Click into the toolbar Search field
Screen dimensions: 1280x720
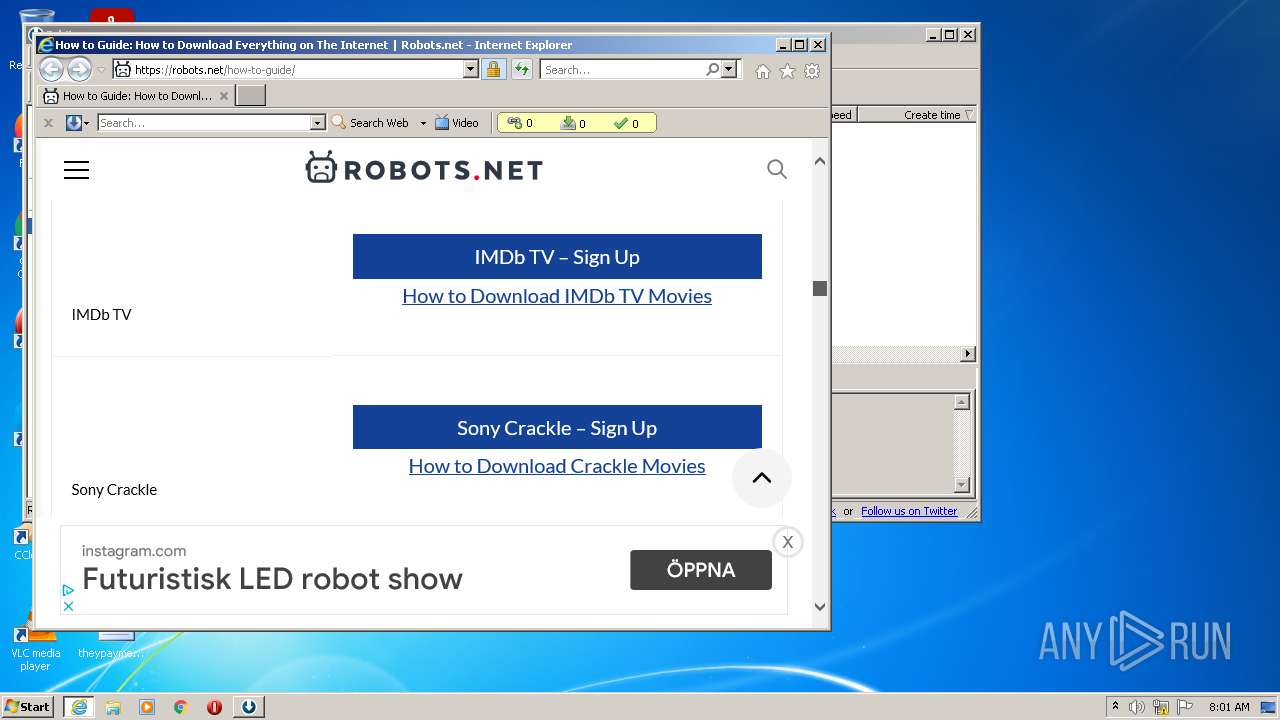(204, 123)
